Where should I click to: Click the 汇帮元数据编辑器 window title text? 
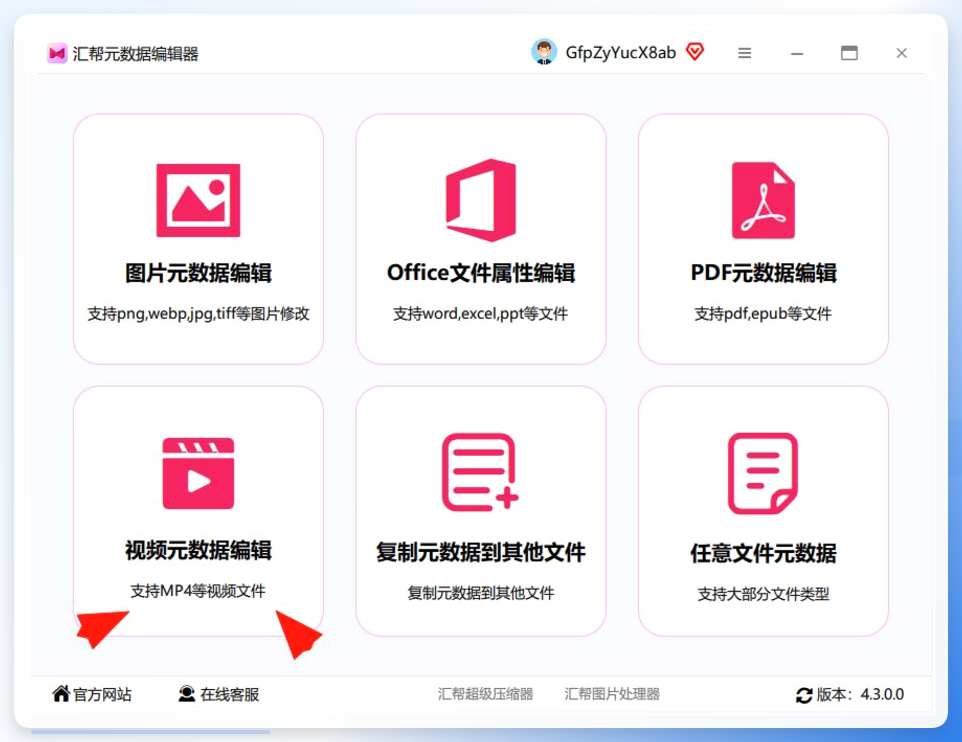(136, 54)
